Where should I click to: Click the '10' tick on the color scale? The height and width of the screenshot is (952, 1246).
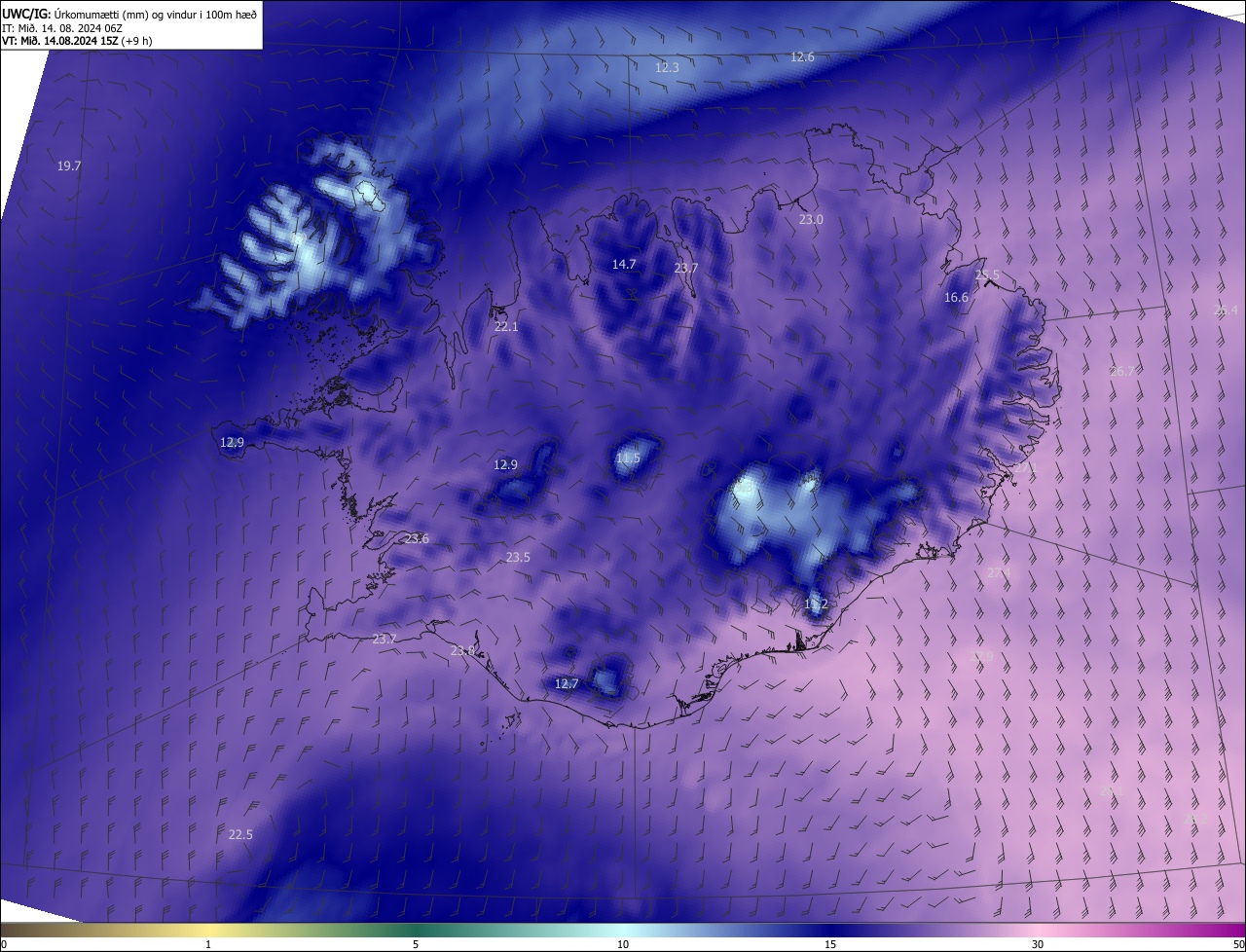click(623, 944)
